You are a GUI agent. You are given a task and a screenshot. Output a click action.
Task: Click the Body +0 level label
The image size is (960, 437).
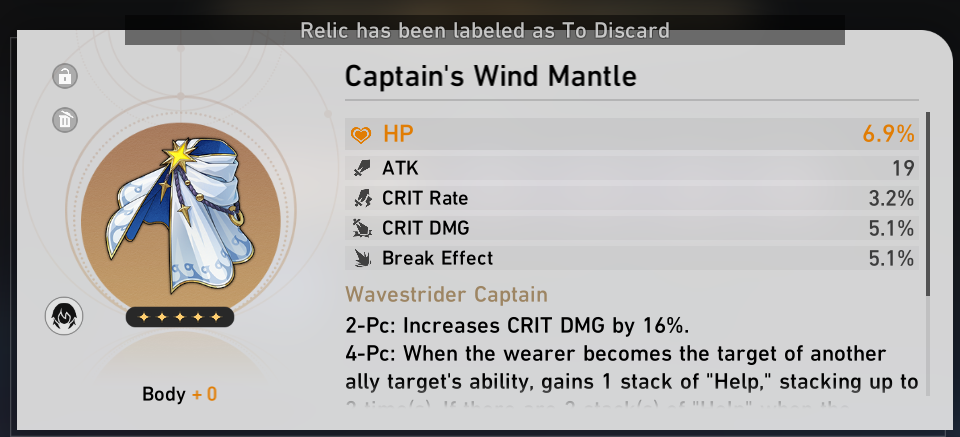click(180, 394)
